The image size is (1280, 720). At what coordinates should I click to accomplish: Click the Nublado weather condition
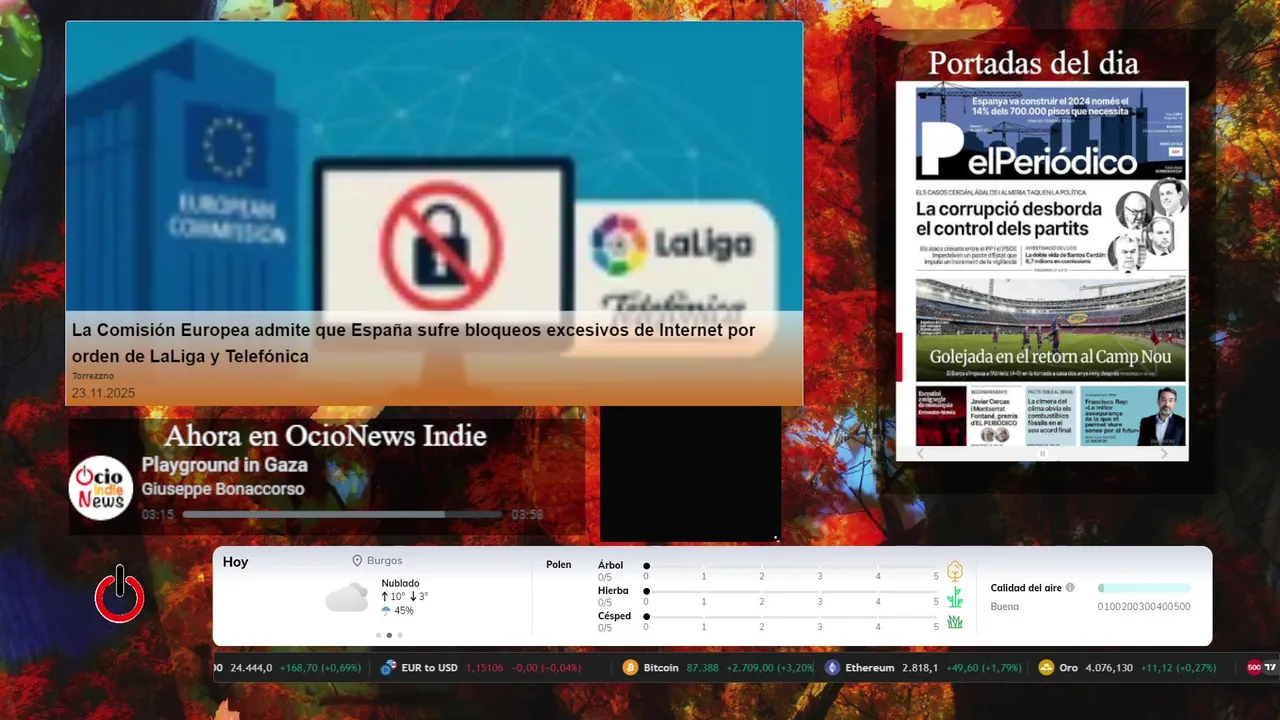[x=400, y=583]
